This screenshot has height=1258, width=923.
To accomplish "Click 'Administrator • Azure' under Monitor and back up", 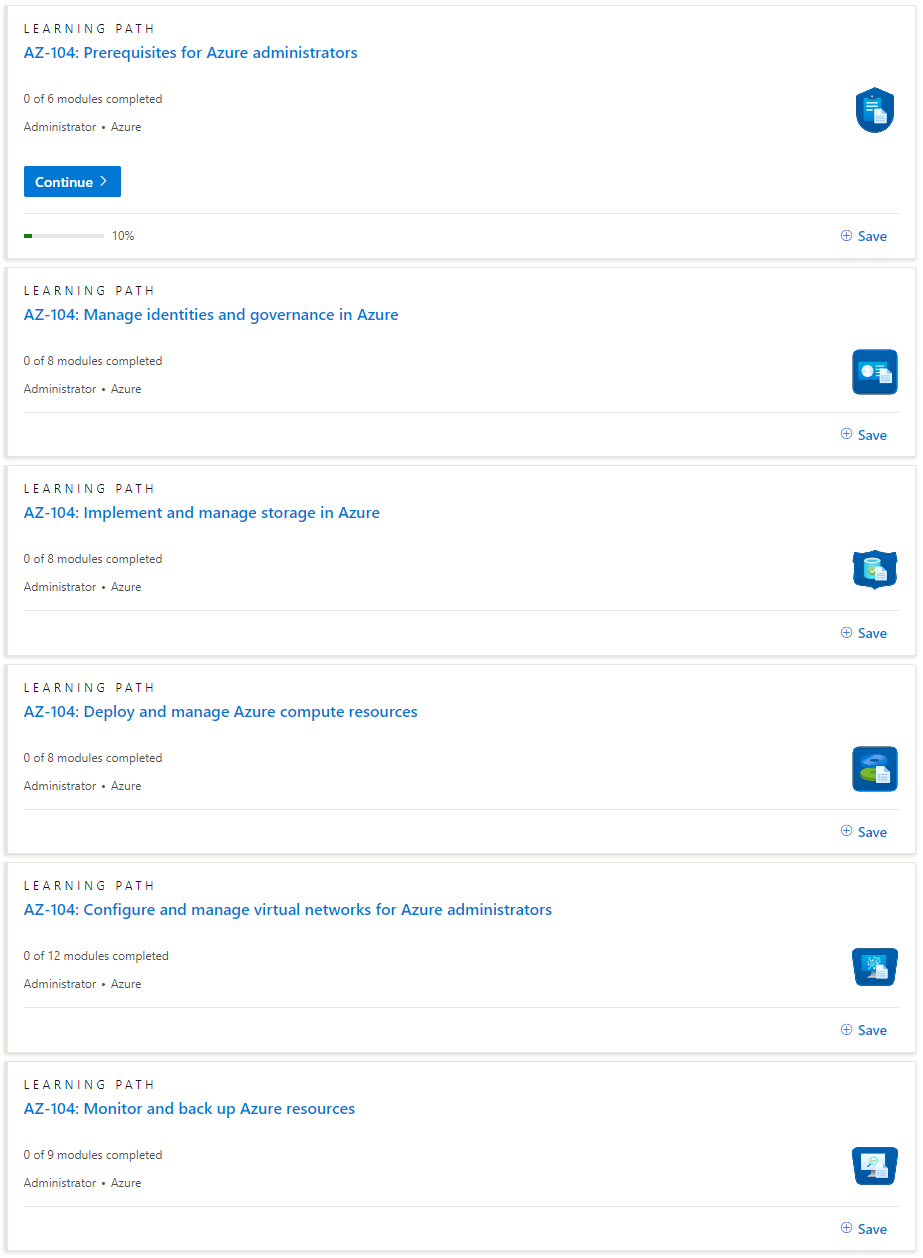I will click(83, 1183).
